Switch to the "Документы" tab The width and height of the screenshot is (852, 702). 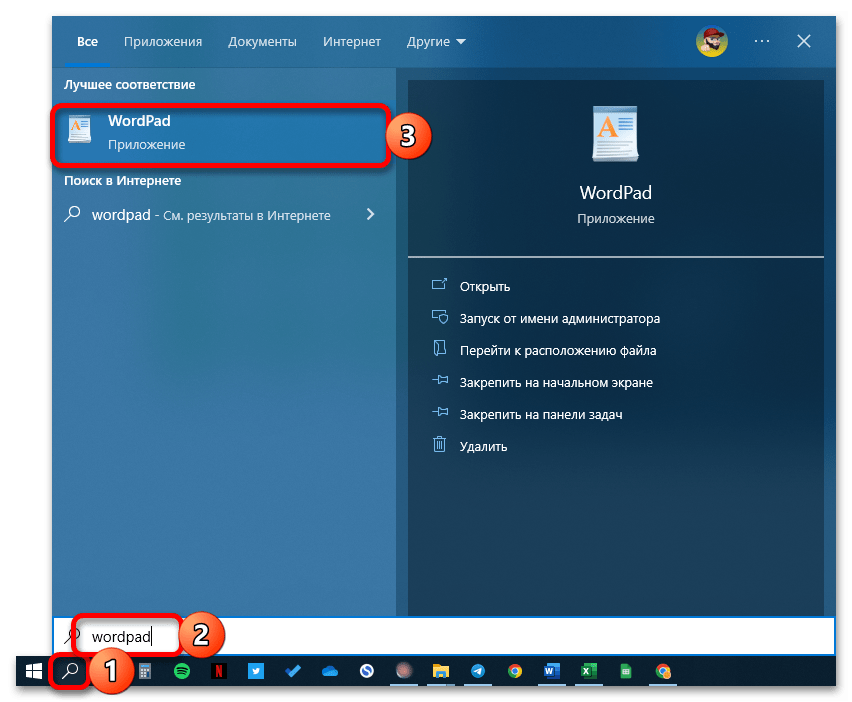[262, 42]
